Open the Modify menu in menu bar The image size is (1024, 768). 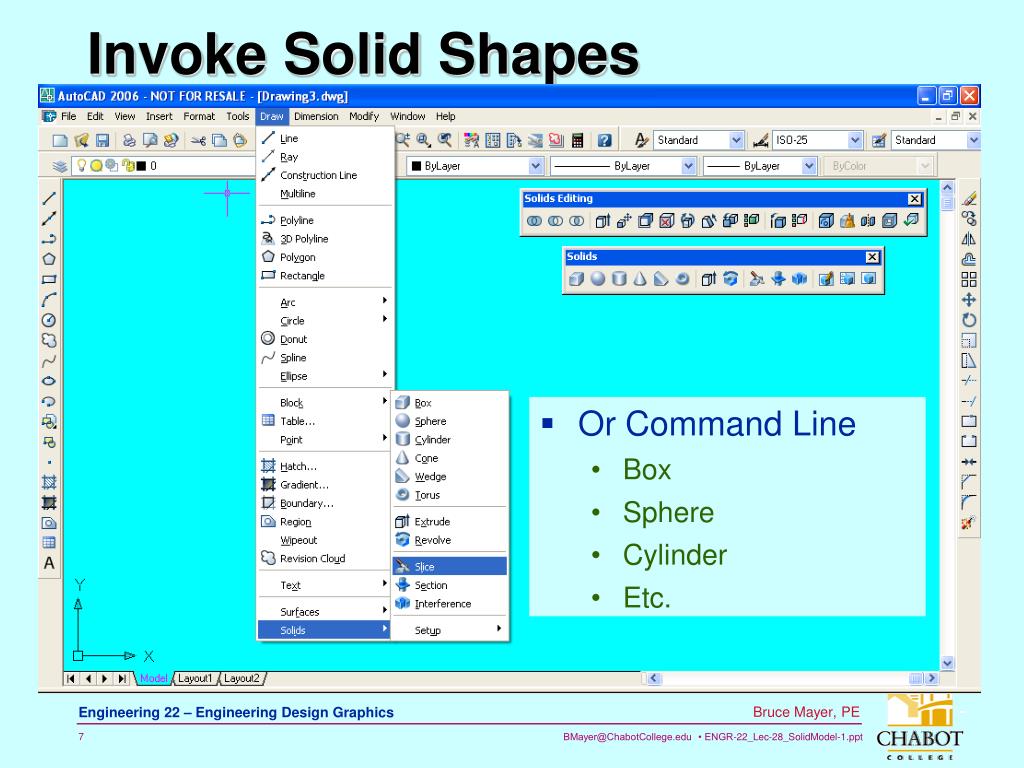pos(364,116)
